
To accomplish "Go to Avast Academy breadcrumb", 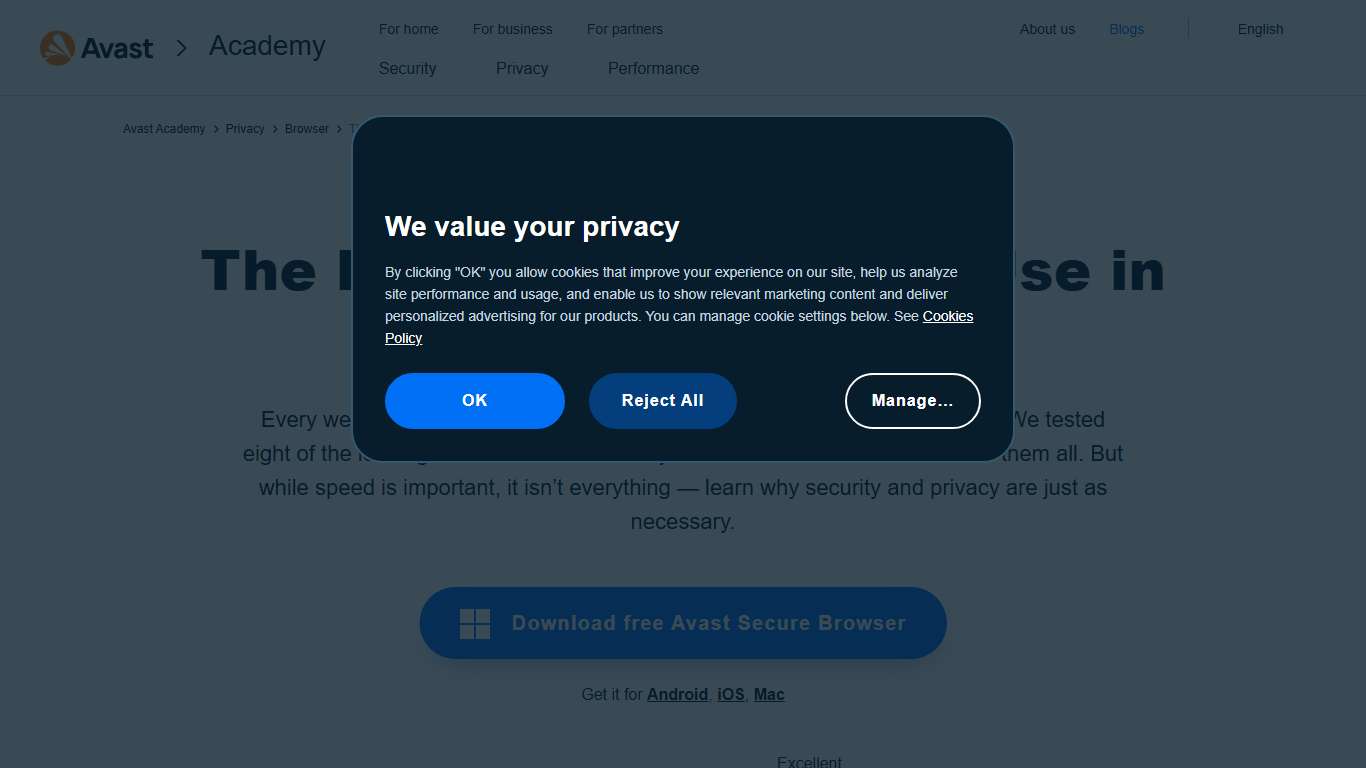I will coord(164,129).
